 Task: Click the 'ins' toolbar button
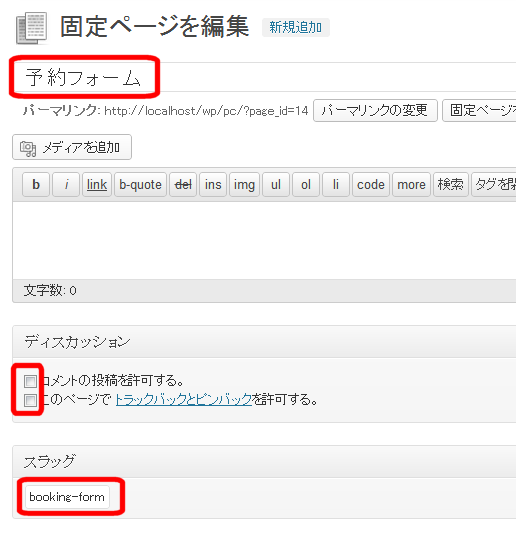tap(213, 185)
